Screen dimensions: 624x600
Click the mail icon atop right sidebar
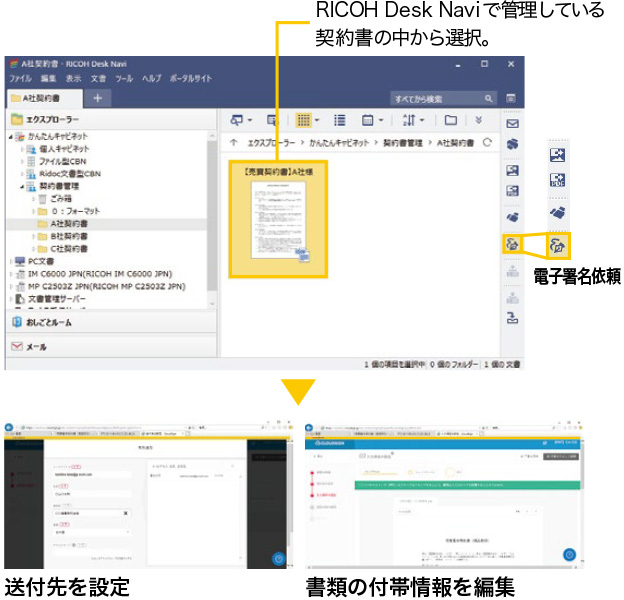click(x=512, y=124)
